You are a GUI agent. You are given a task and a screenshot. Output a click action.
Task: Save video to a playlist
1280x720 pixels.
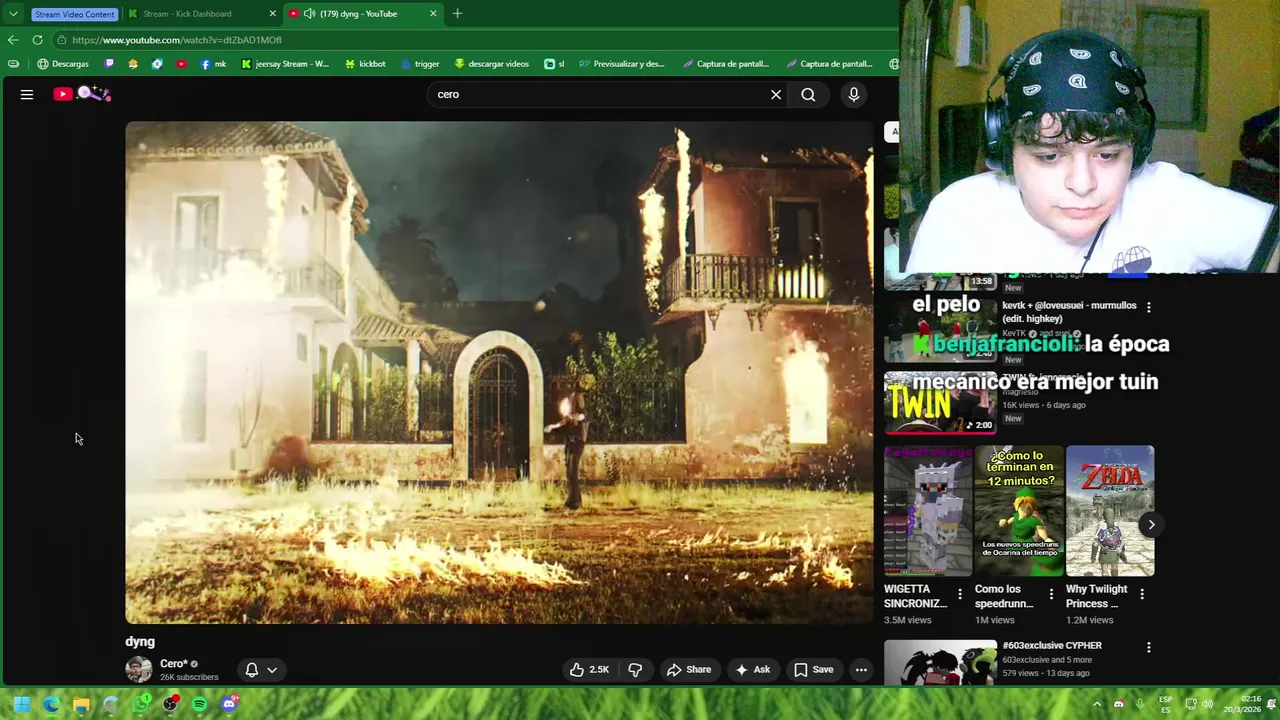[x=813, y=670]
